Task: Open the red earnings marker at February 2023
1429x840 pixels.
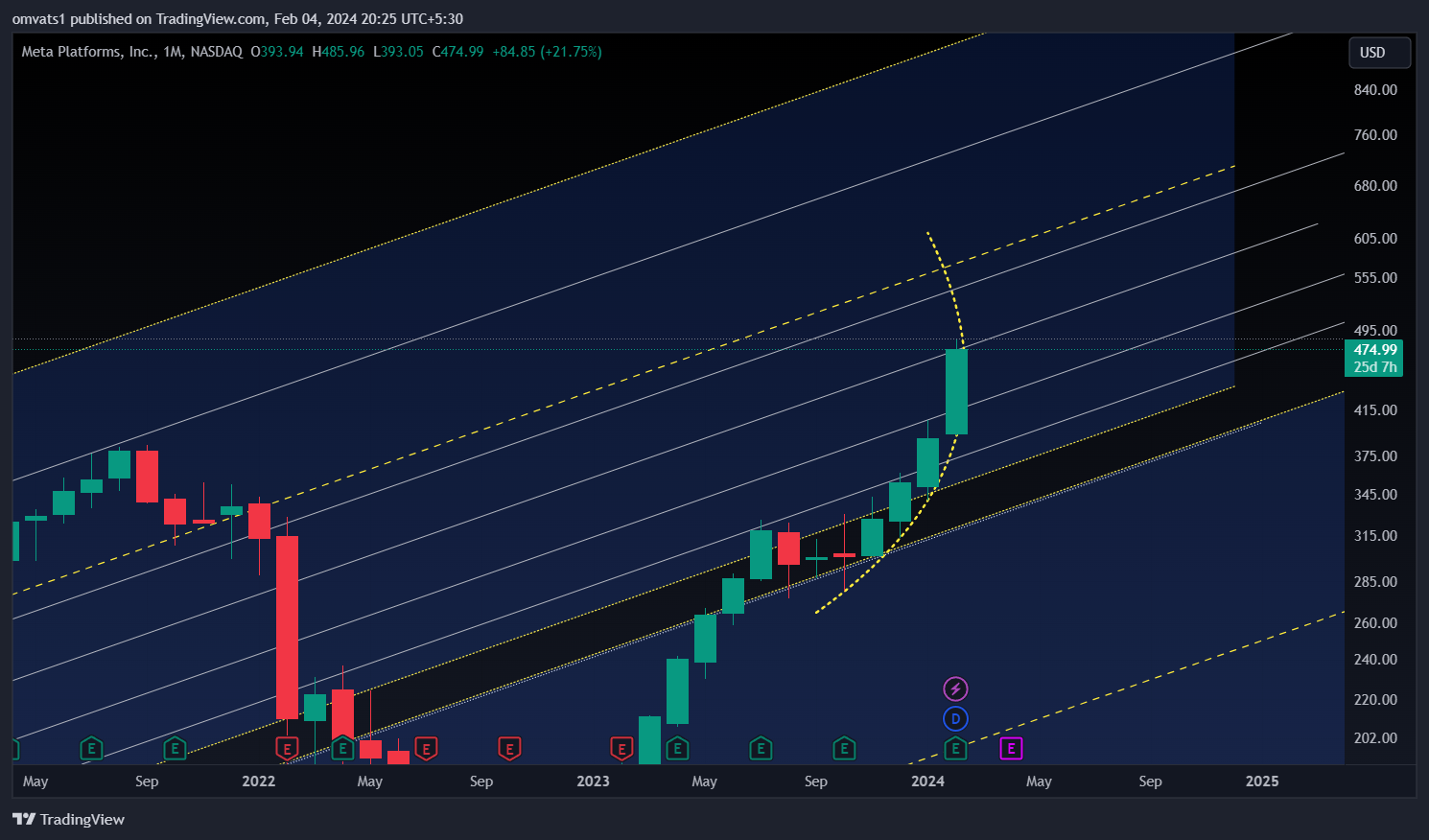Action: click(x=621, y=748)
